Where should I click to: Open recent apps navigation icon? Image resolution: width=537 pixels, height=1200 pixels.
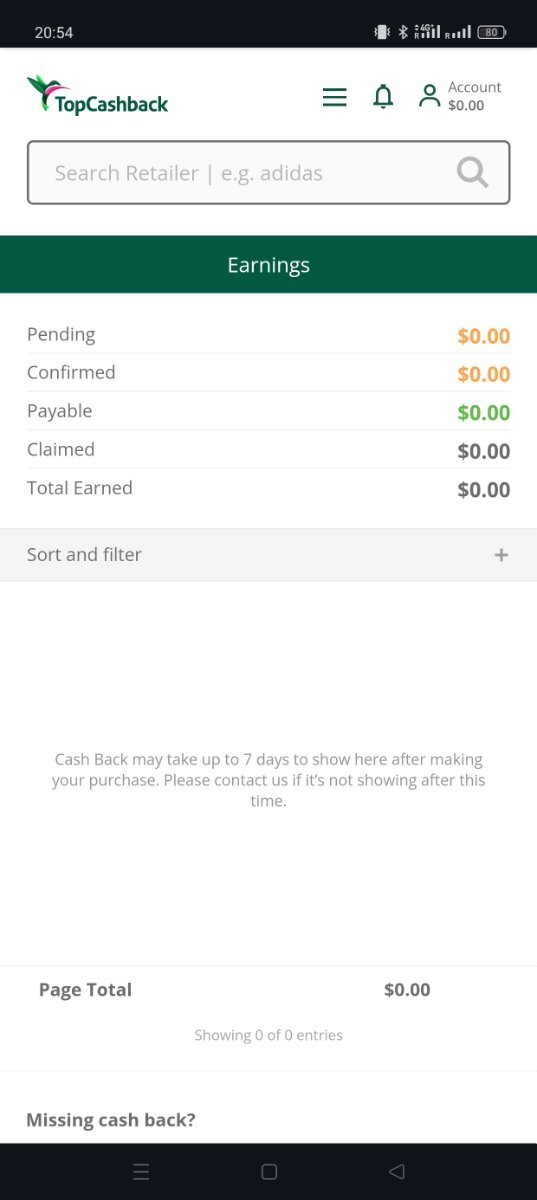pyautogui.click(x=141, y=1172)
